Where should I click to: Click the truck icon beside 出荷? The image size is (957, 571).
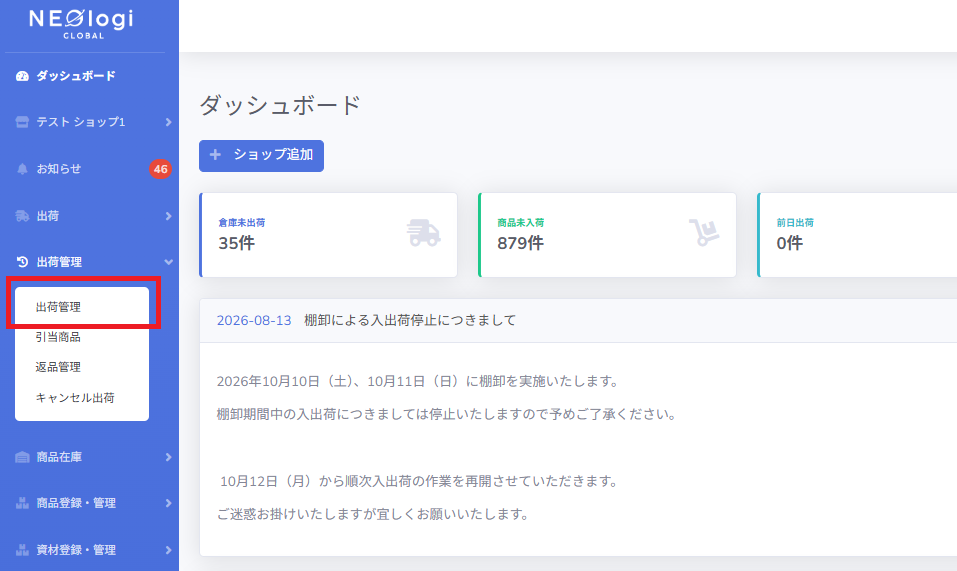click(x=22, y=216)
